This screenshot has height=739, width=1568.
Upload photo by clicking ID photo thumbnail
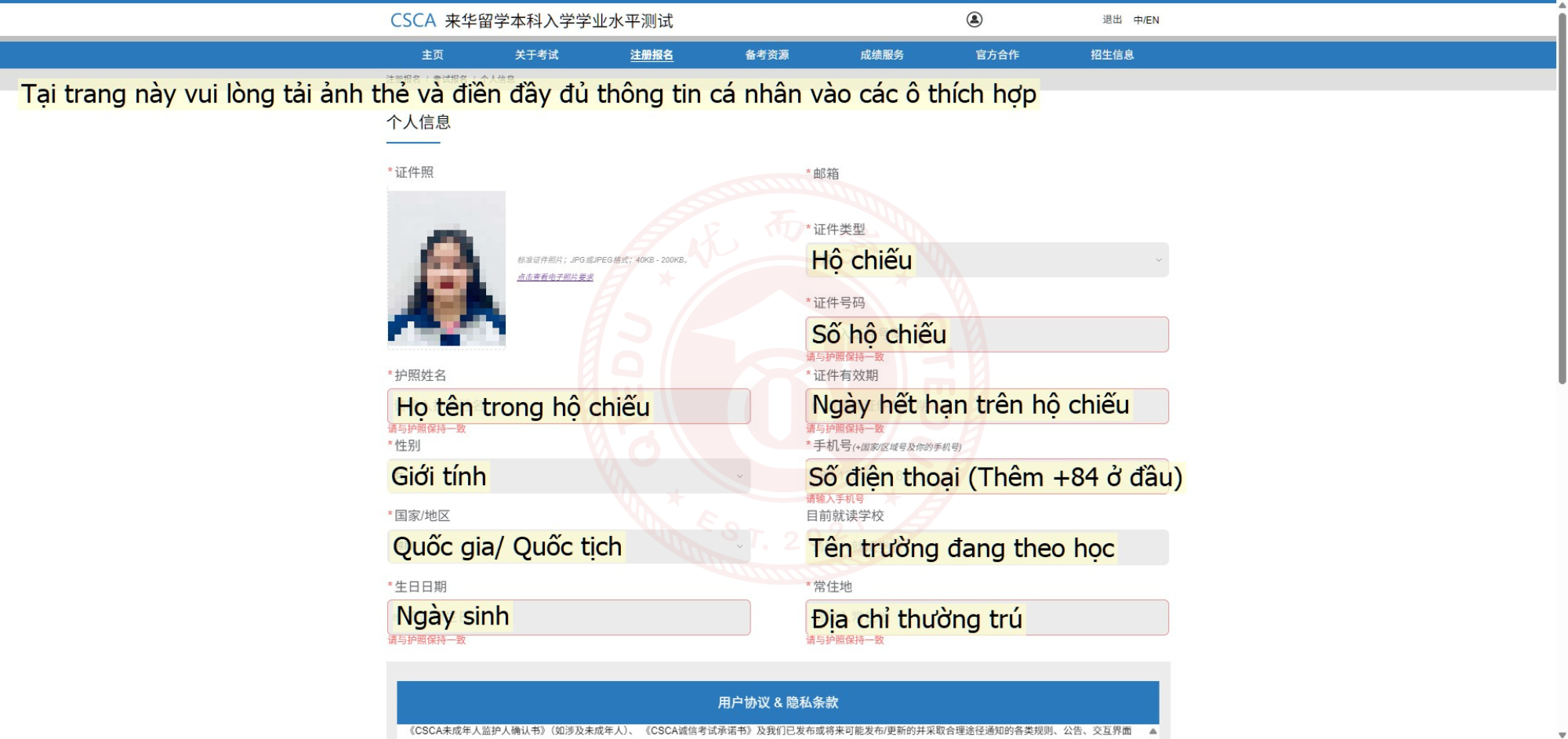click(446, 268)
